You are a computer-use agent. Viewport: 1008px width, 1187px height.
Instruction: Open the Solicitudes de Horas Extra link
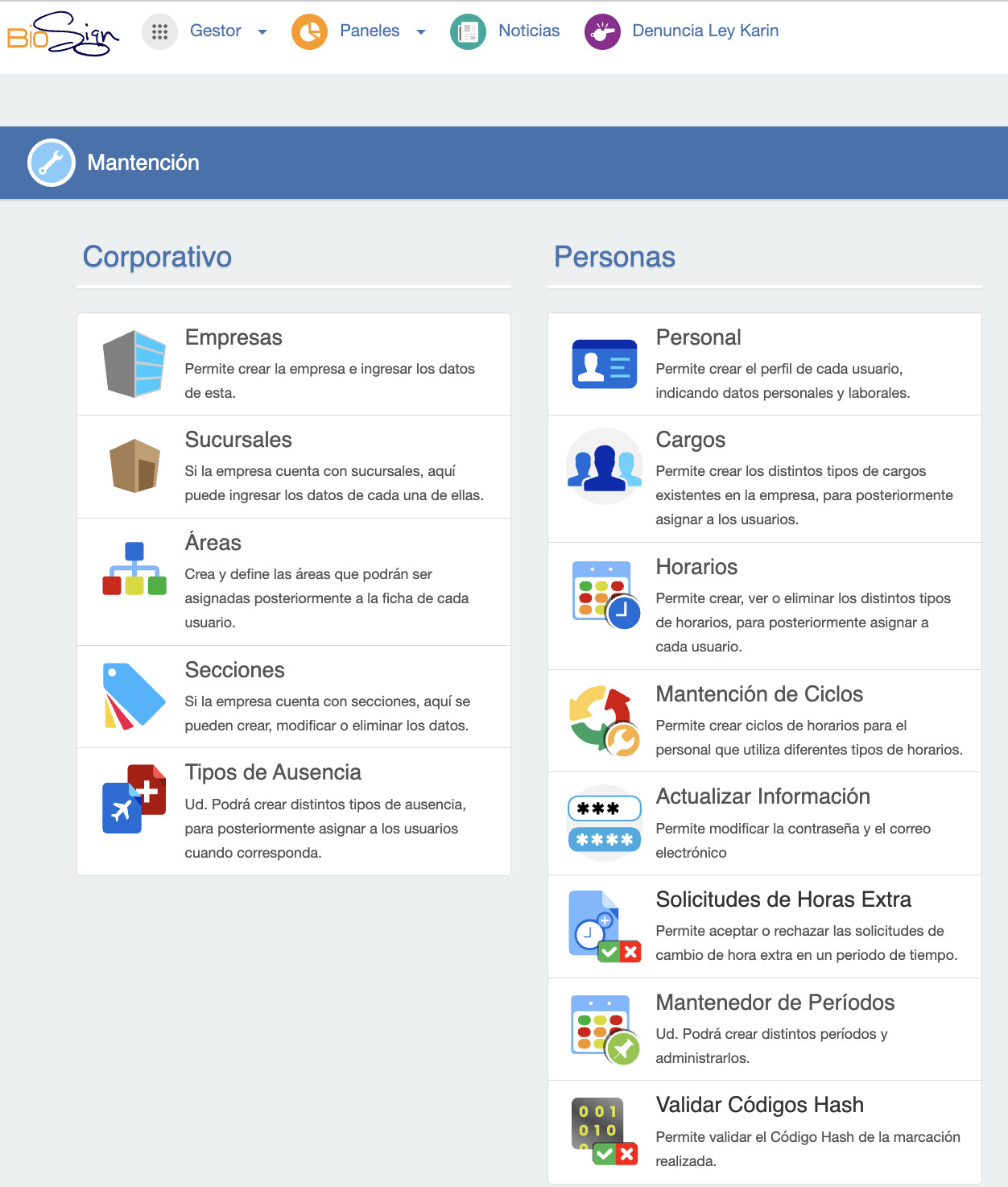pyautogui.click(x=783, y=899)
